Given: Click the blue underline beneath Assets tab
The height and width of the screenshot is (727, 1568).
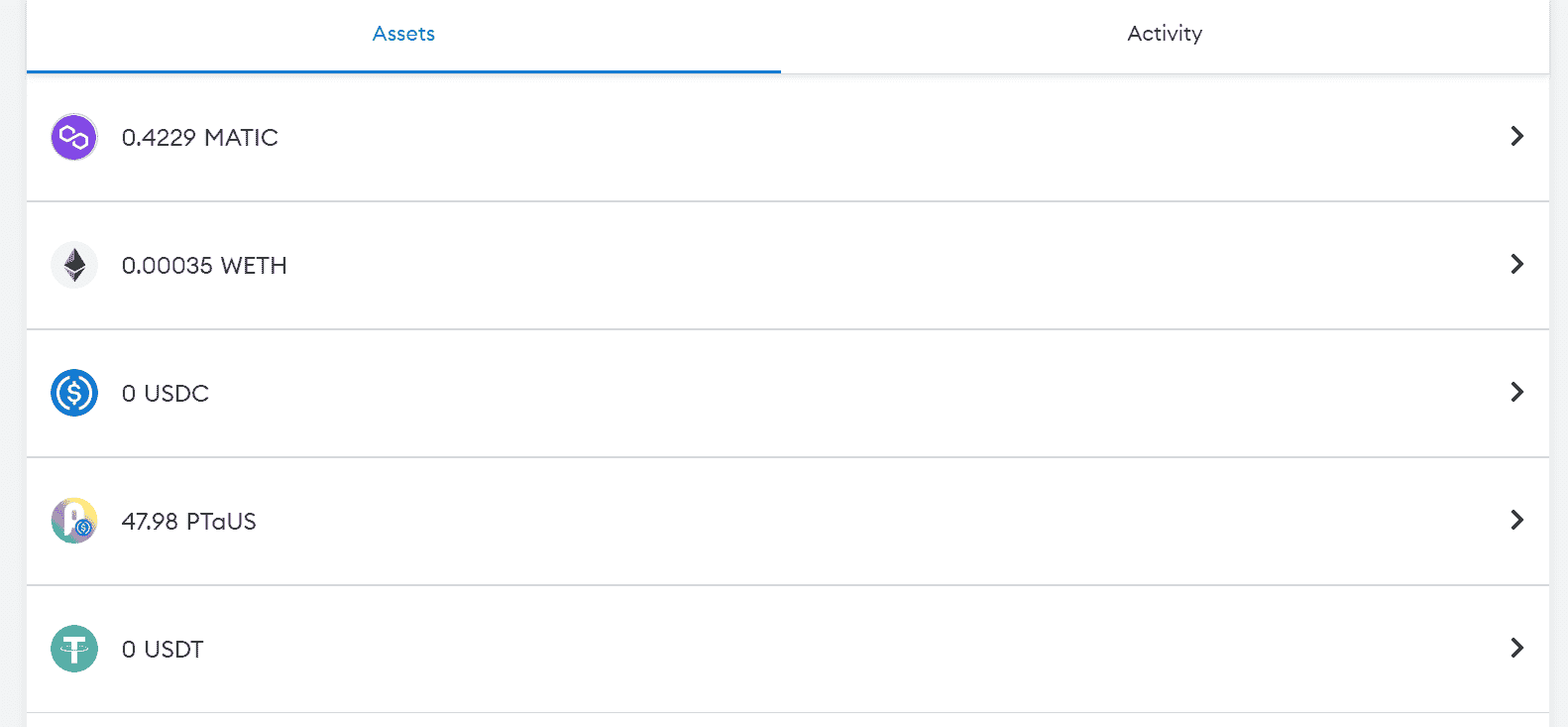Looking at the screenshot, I should [403, 71].
